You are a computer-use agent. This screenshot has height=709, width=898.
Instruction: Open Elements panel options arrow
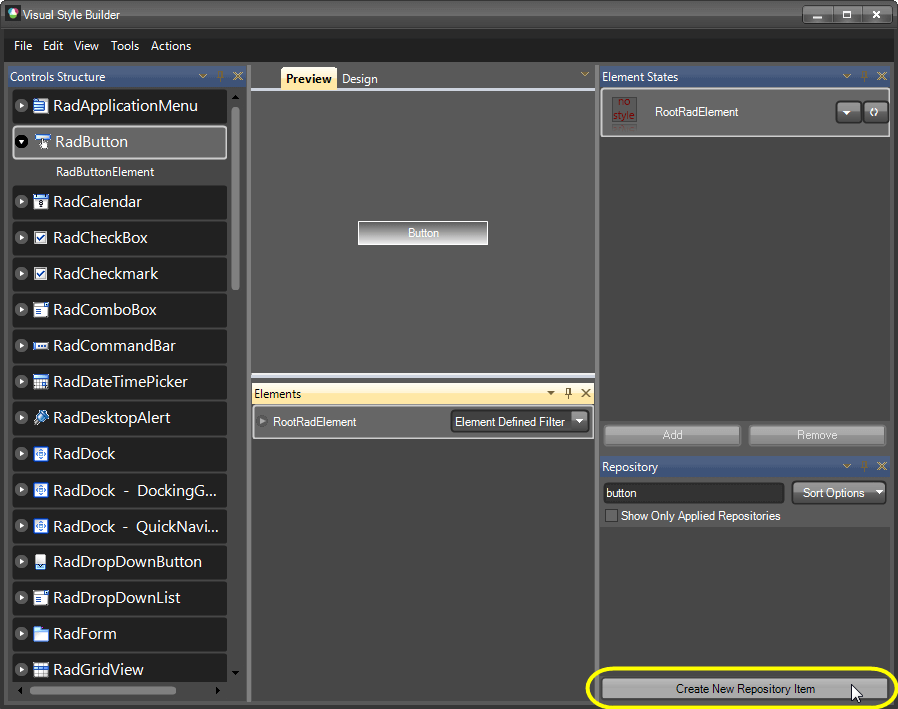pyautogui.click(x=550, y=393)
